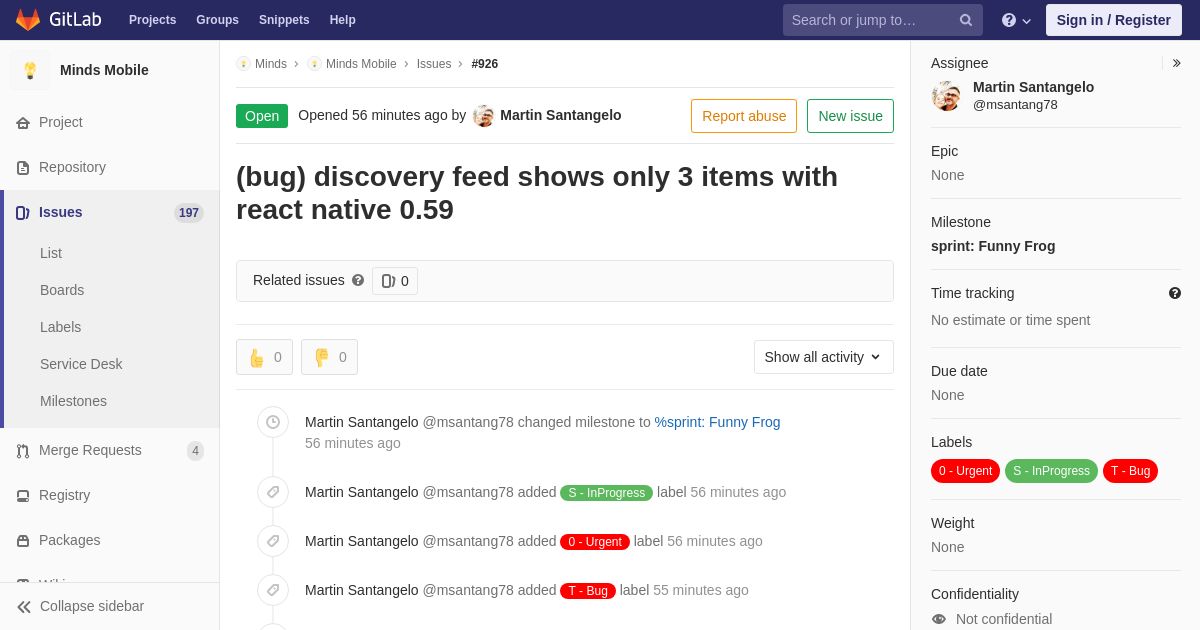Click 0 - Urgent label in activity feed

click(x=595, y=542)
